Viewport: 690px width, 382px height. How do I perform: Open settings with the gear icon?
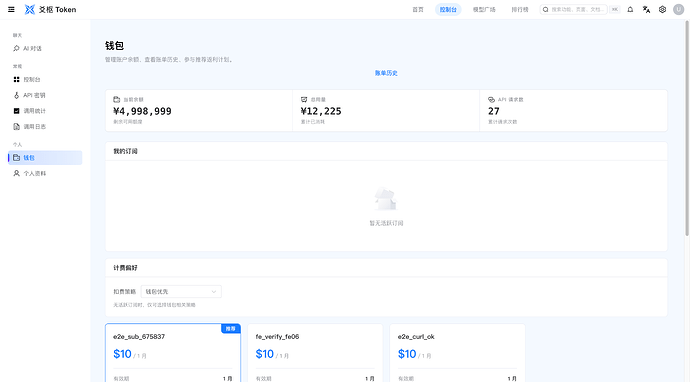[x=662, y=9]
